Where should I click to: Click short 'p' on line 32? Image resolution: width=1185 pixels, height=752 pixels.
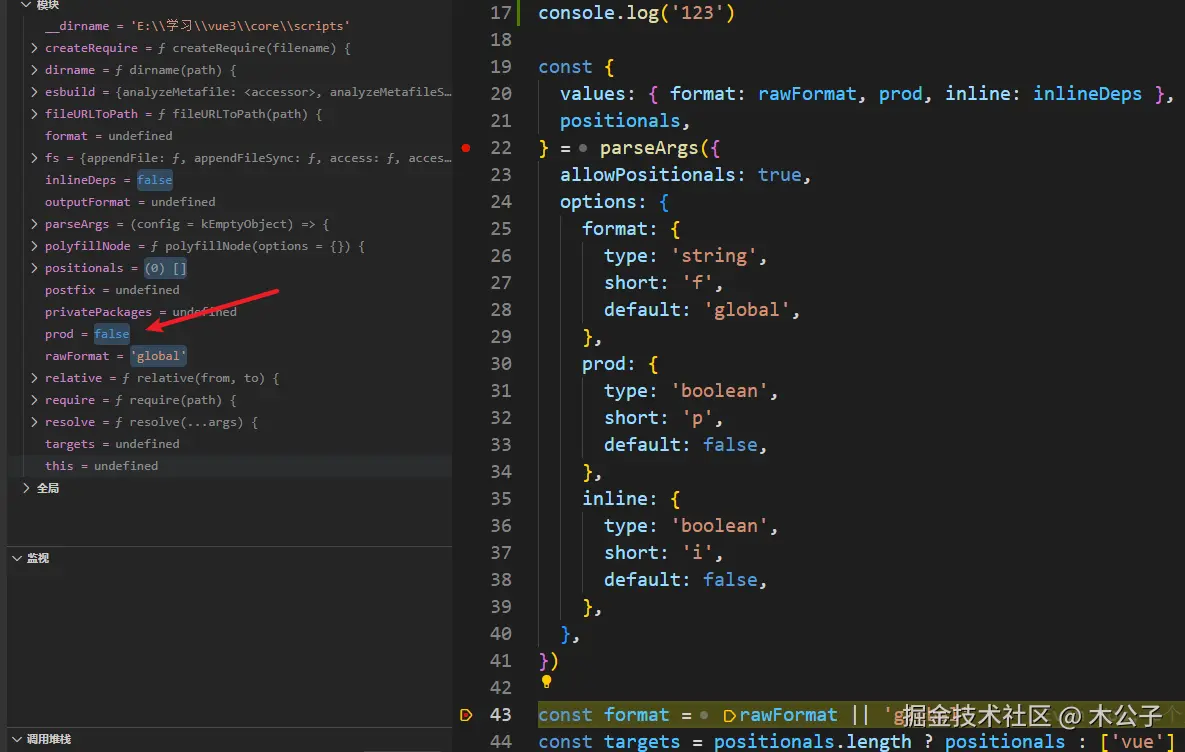698,418
